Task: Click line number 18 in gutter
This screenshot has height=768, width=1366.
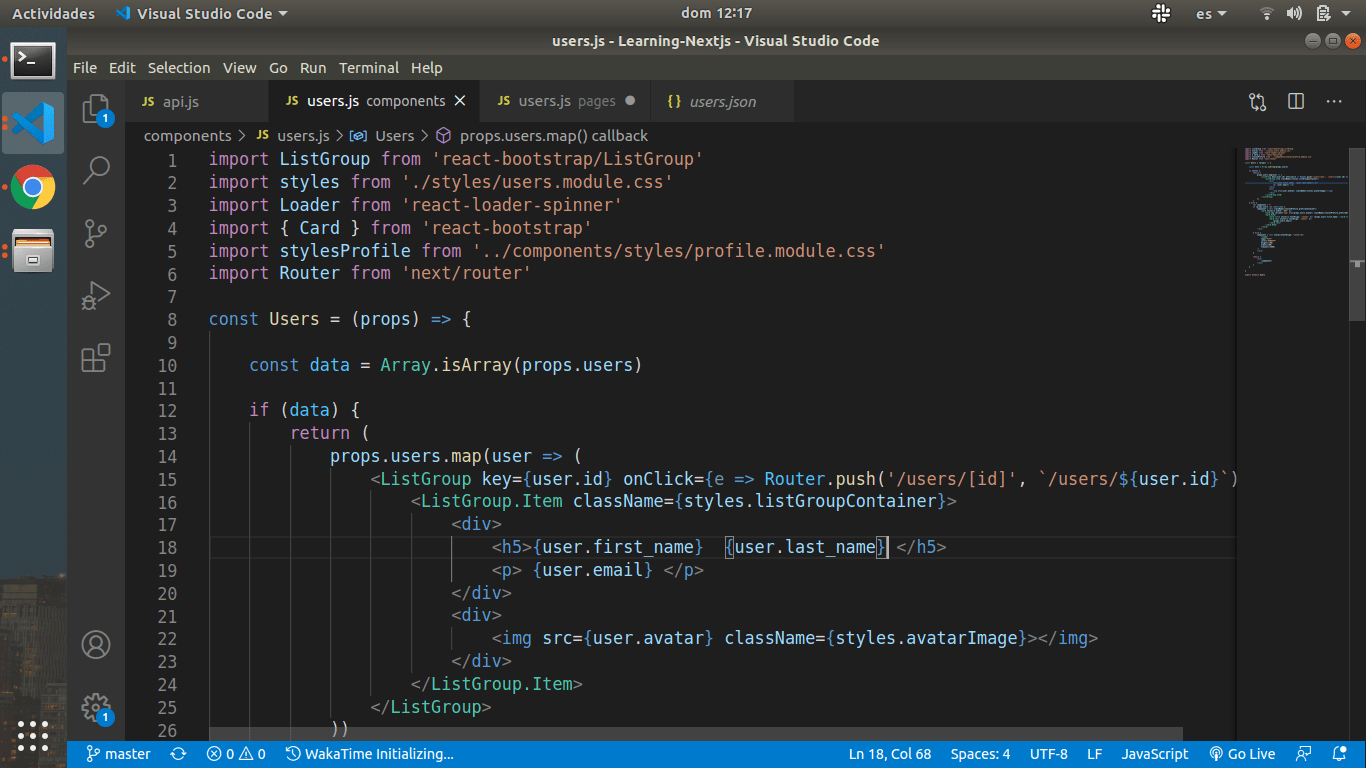Action: (167, 547)
